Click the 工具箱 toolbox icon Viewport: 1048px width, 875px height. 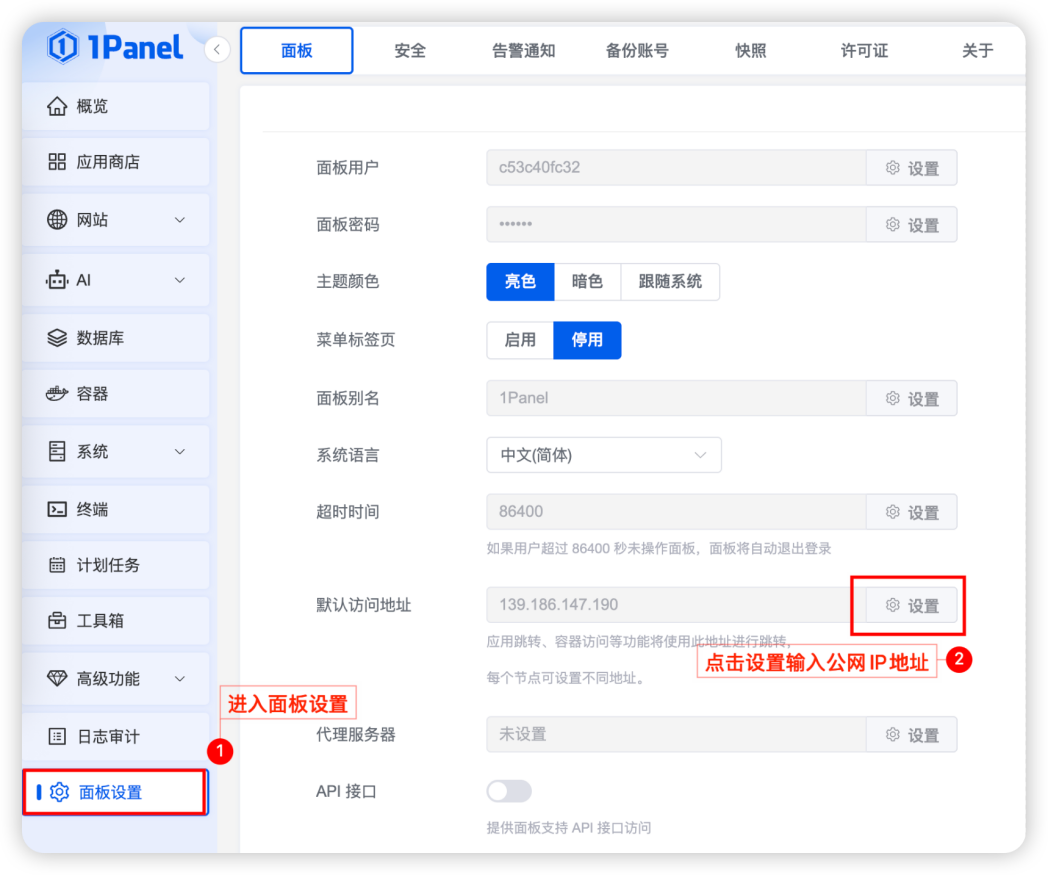[x=57, y=621]
